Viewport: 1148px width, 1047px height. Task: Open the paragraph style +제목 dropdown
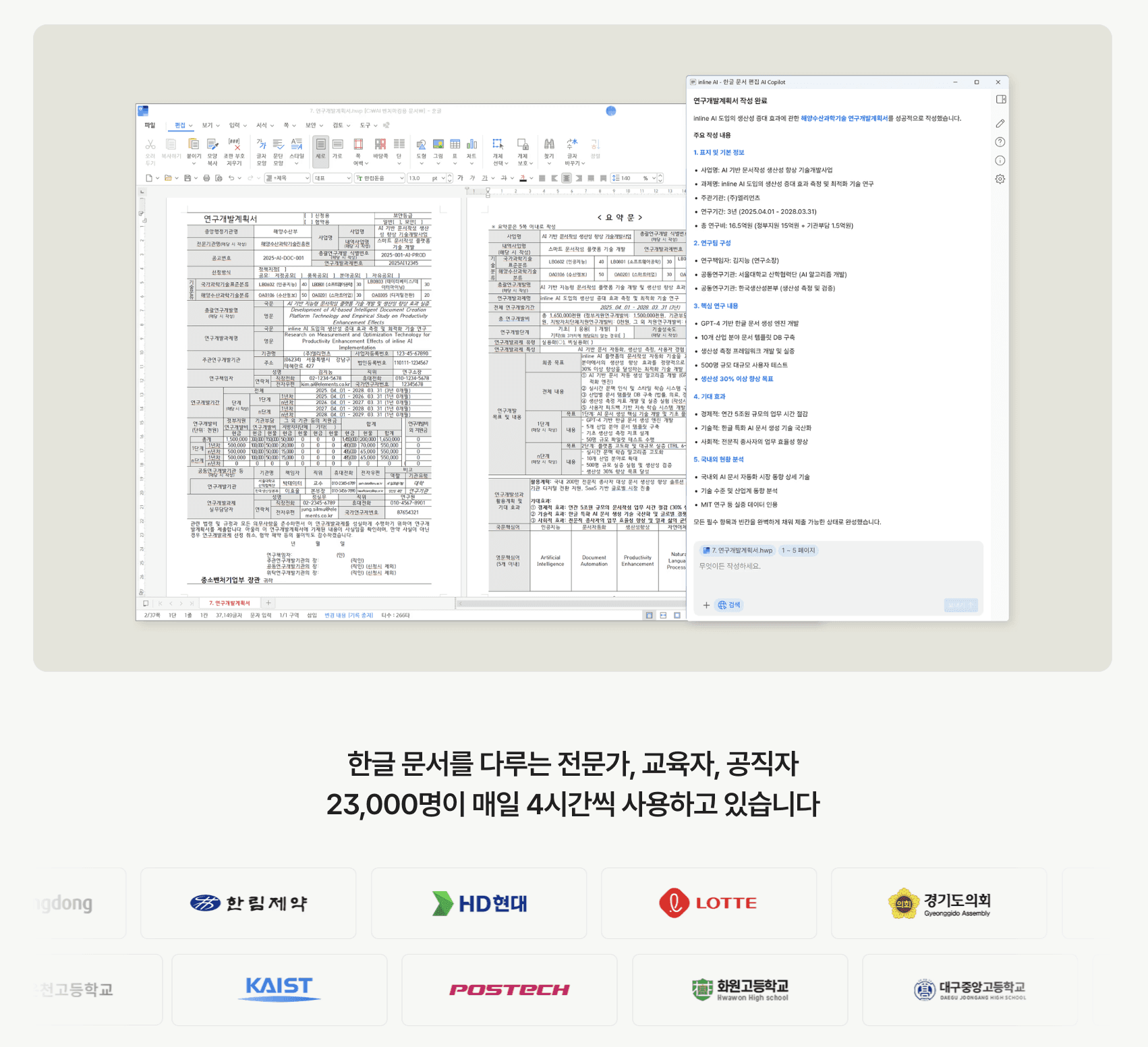287,178
